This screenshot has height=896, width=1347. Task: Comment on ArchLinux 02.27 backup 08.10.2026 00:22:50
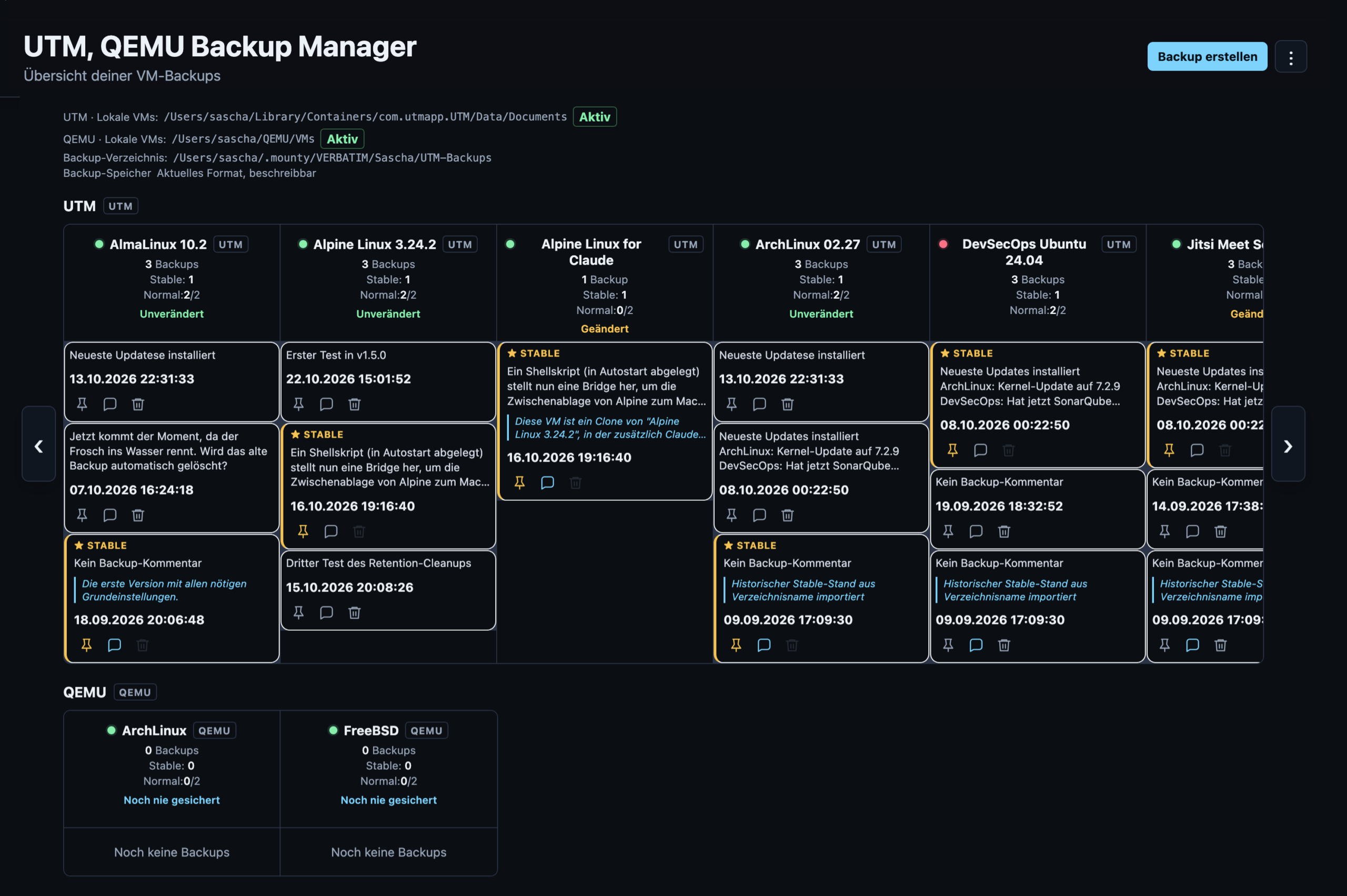coord(759,515)
